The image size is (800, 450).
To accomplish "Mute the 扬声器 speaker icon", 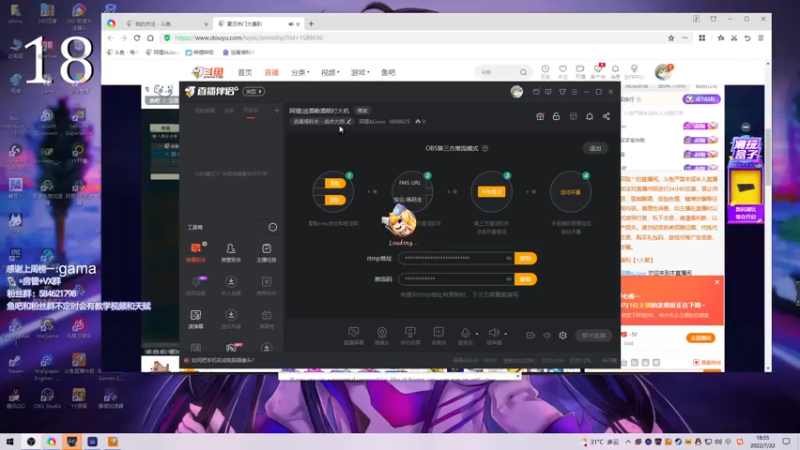I will pyautogui.click(x=493, y=335).
